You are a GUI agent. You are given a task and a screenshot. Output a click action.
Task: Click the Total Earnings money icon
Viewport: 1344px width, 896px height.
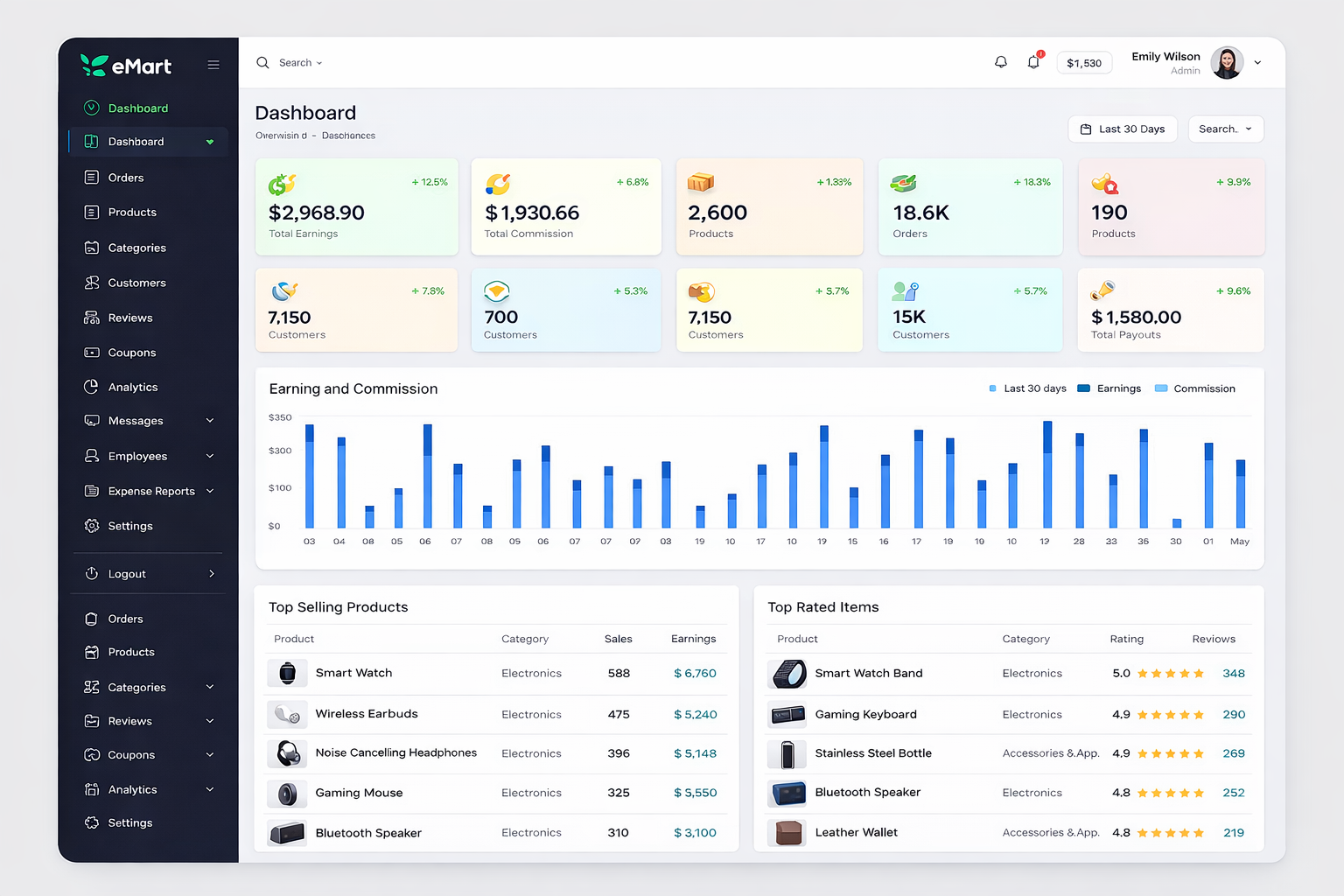point(282,184)
